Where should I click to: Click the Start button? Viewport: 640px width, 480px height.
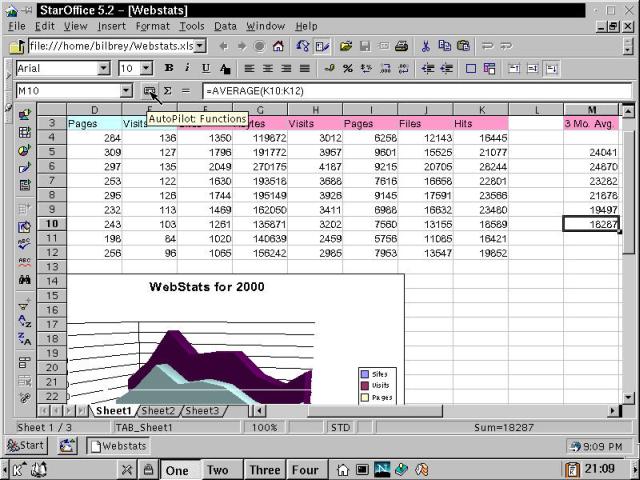(26, 445)
